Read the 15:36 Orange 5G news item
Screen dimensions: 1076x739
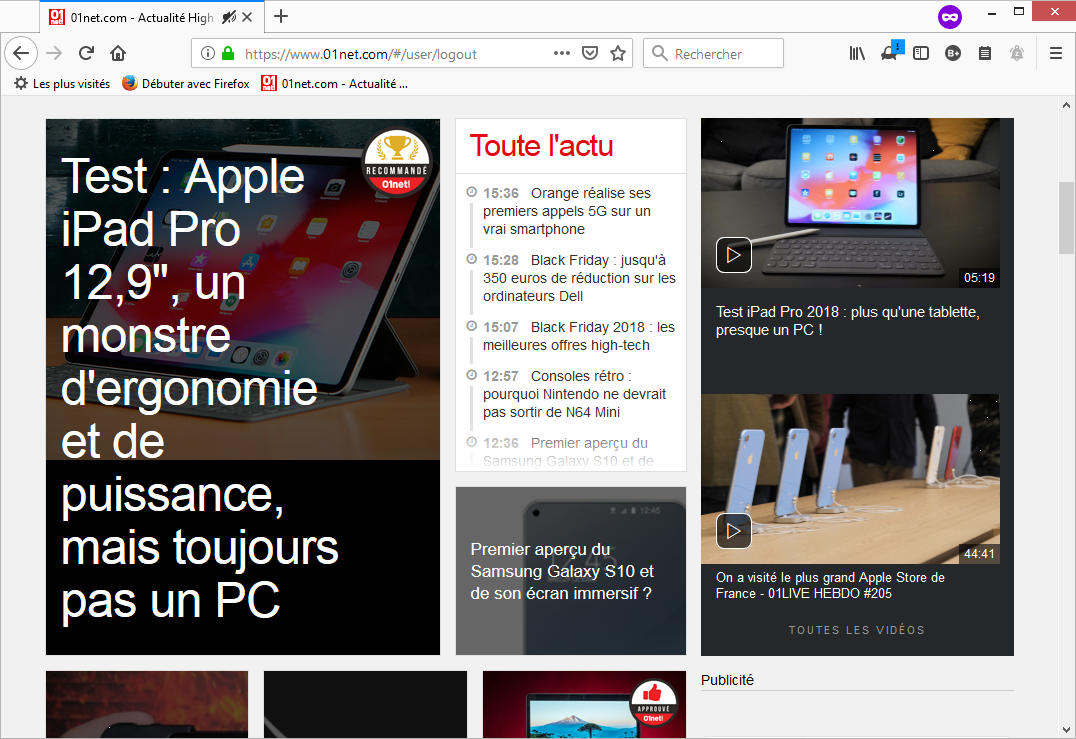point(567,211)
